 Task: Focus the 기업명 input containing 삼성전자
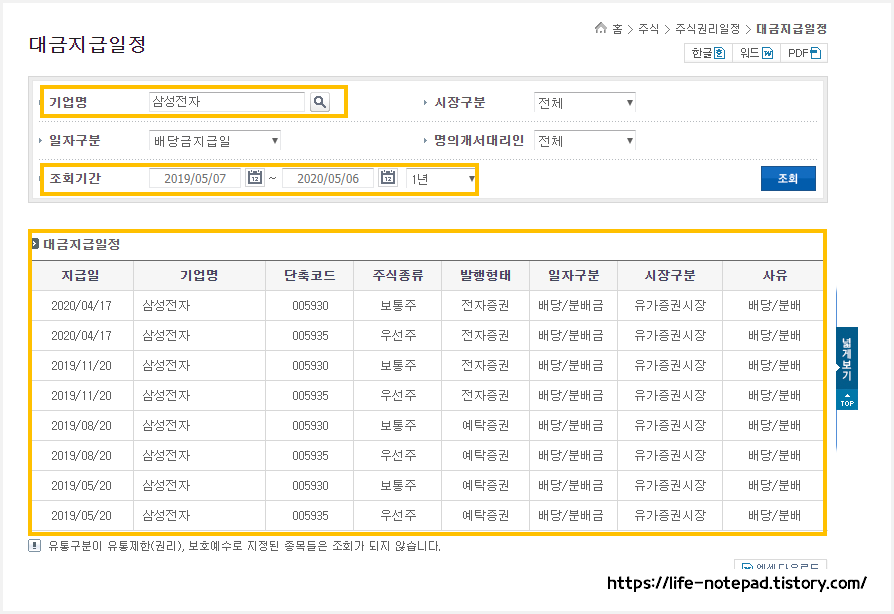click(227, 102)
